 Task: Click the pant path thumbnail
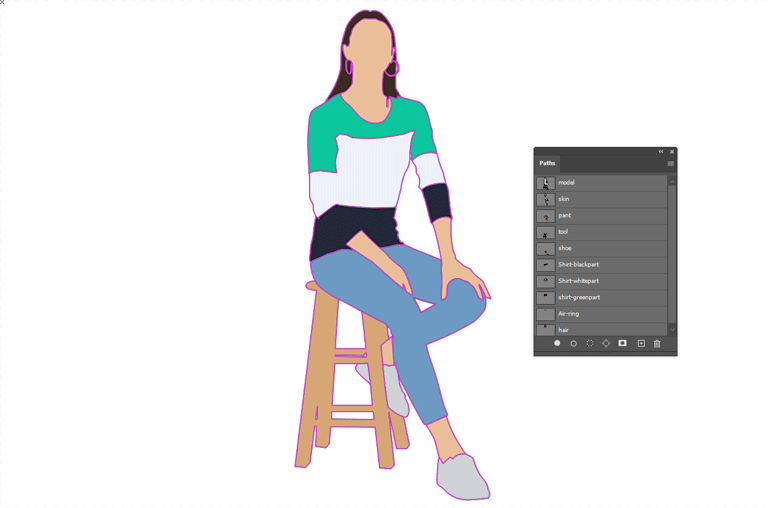[x=546, y=216]
